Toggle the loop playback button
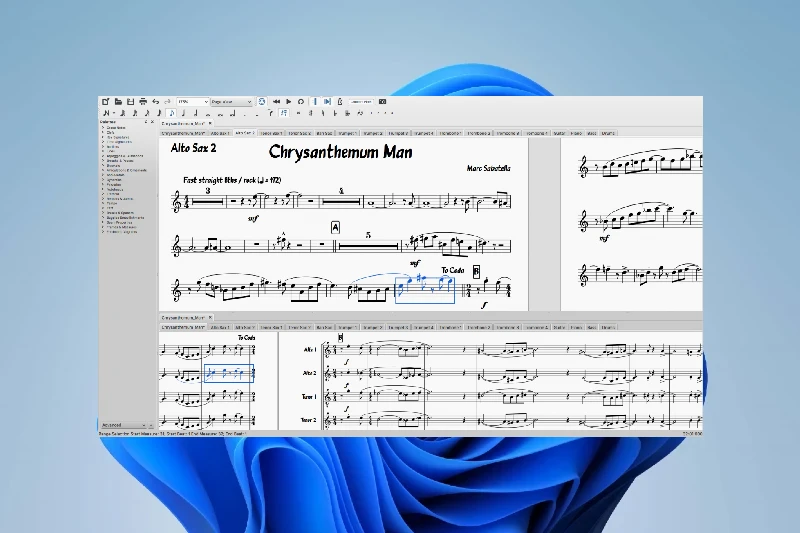Screen dimensions: 800x533 click(300, 102)
